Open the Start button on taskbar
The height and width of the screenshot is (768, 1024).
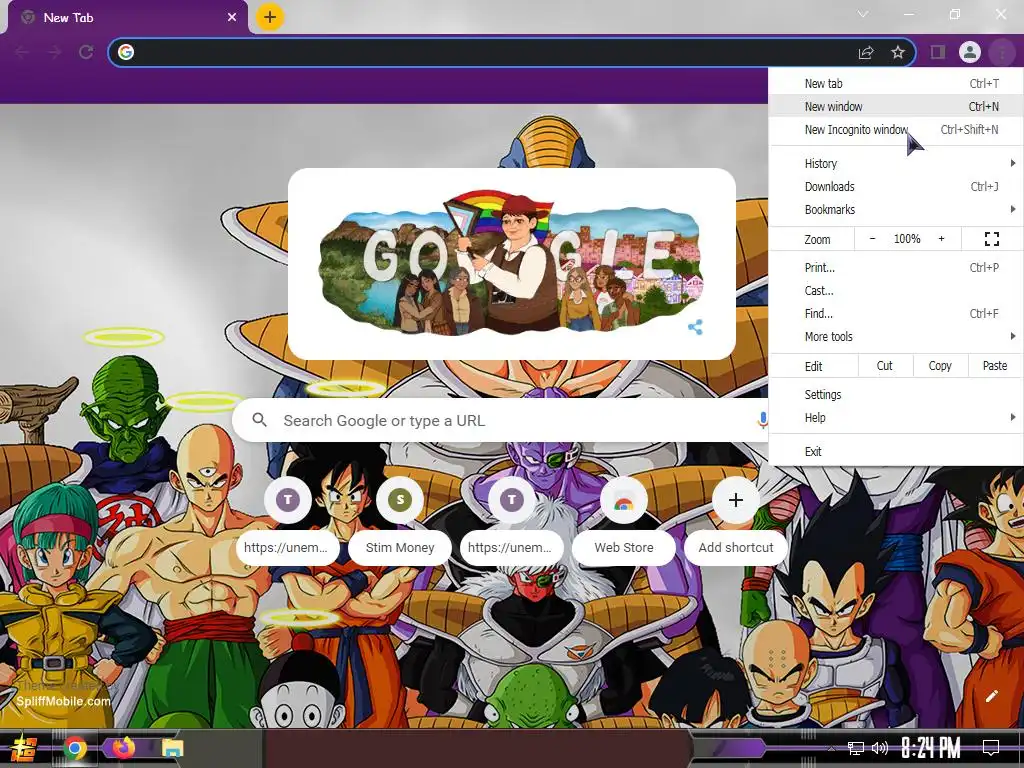(x=23, y=748)
